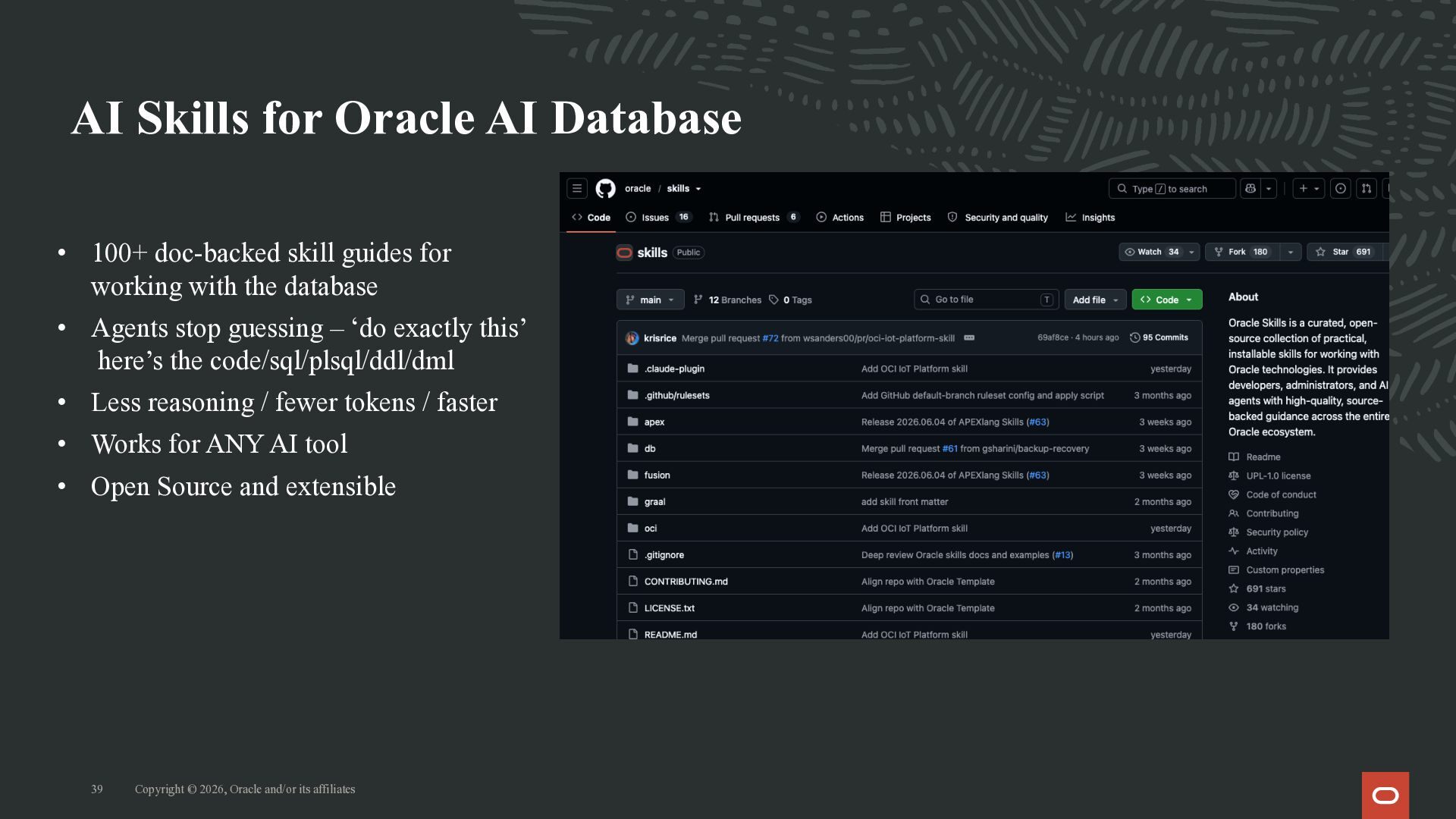Click the folder icon beside graal
The width and height of the screenshot is (1456, 819).
coord(632,501)
